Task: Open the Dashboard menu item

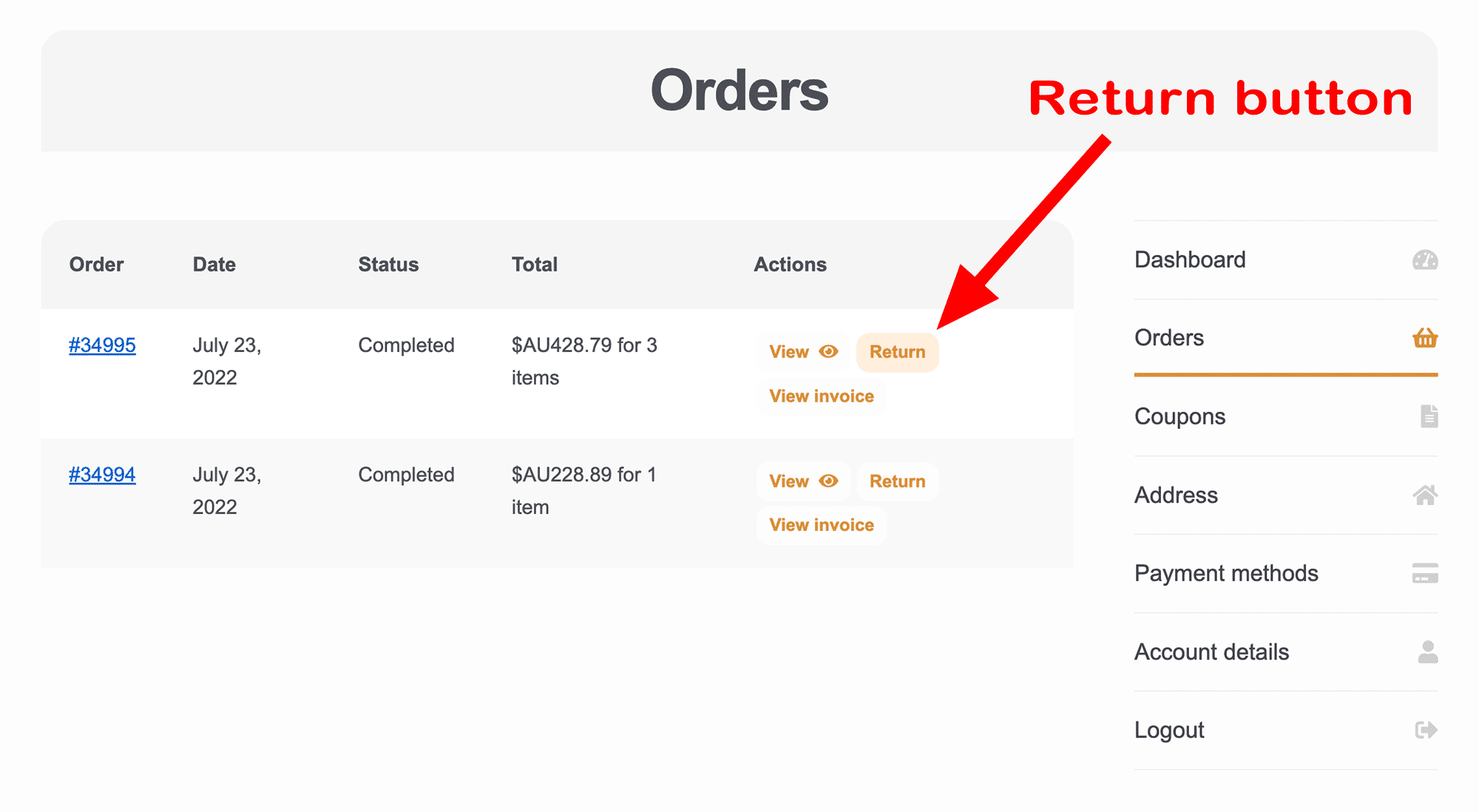Action: click(x=1190, y=260)
